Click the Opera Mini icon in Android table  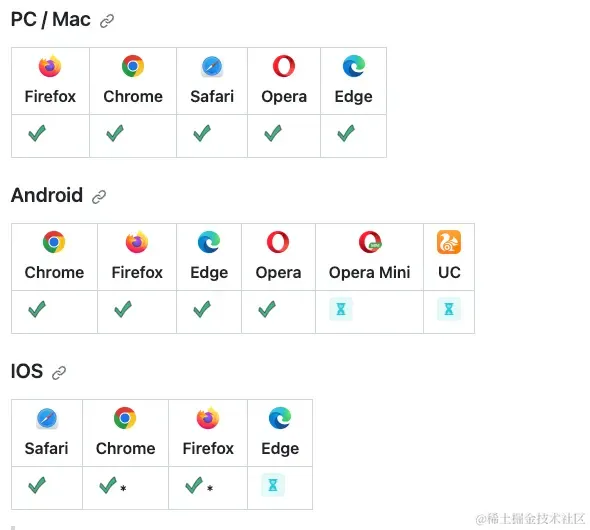[x=370, y=242]
